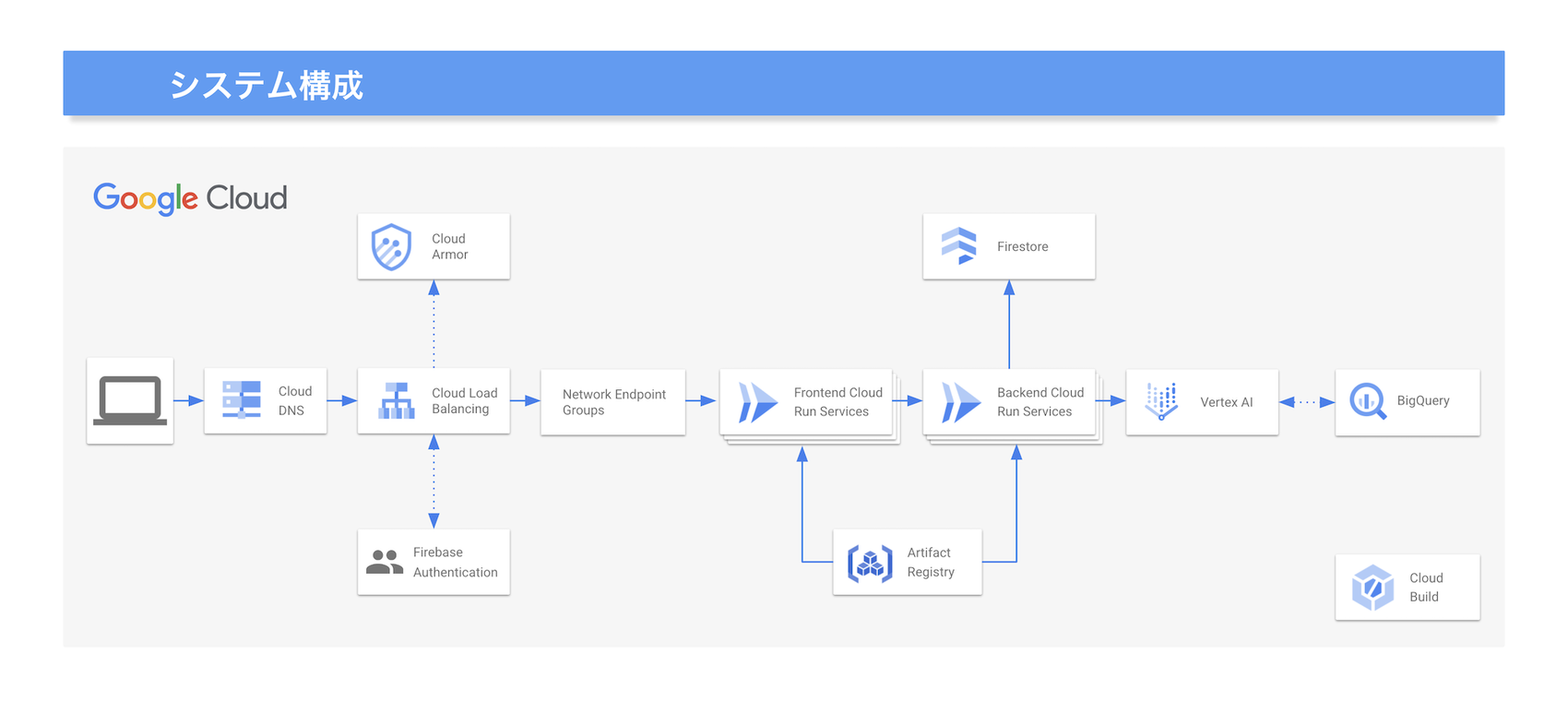
Task: Select the Firestore icon
Action: (x=958, y=246)
